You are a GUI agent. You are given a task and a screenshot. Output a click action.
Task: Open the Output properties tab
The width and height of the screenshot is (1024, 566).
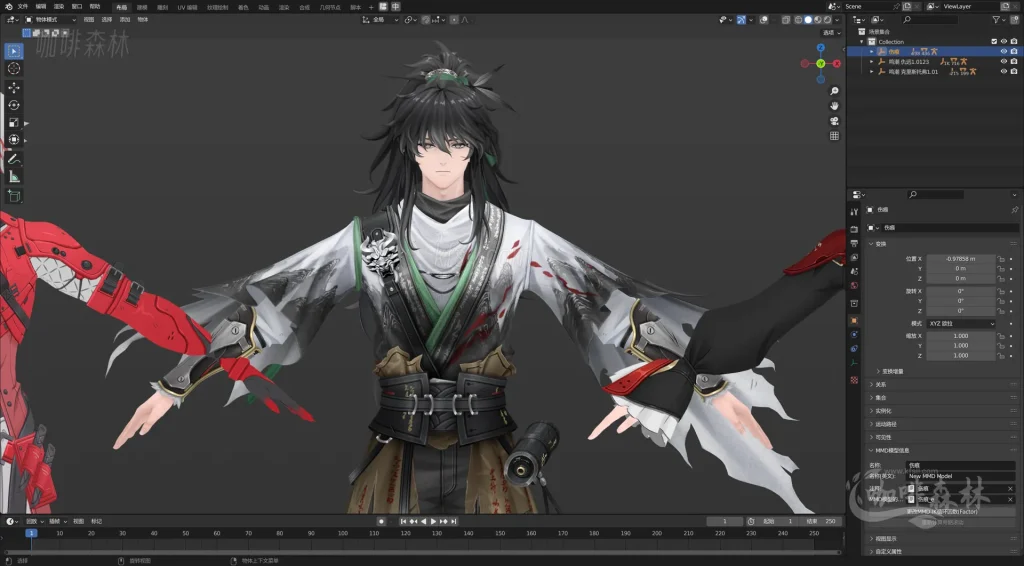[854, 244]
